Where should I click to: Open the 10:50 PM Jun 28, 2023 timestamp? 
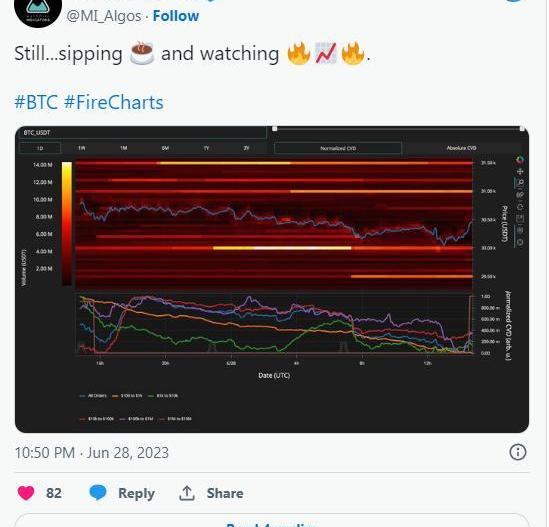click(x=92, y=452)
